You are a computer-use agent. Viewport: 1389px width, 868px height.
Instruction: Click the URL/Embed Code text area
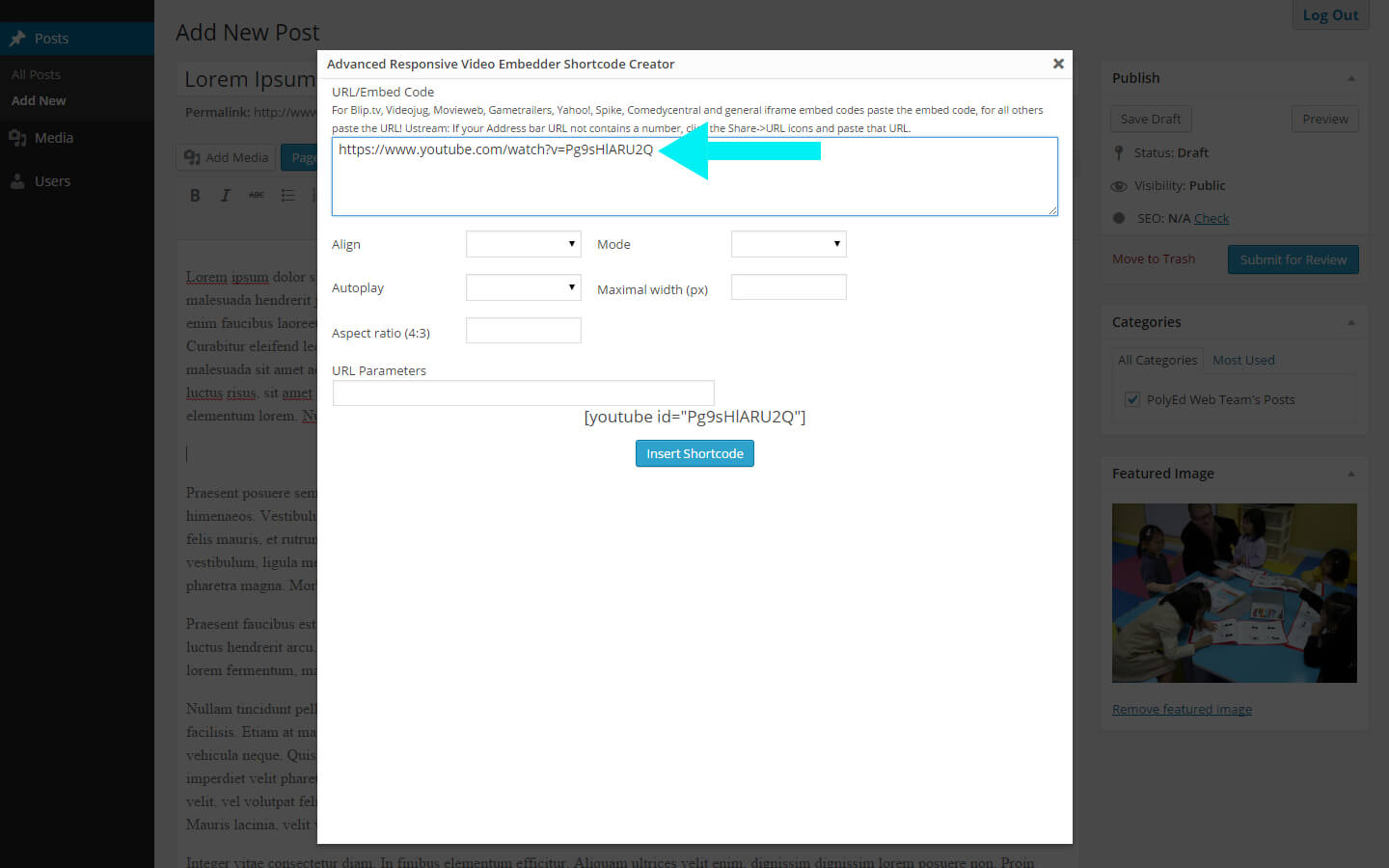694,176
